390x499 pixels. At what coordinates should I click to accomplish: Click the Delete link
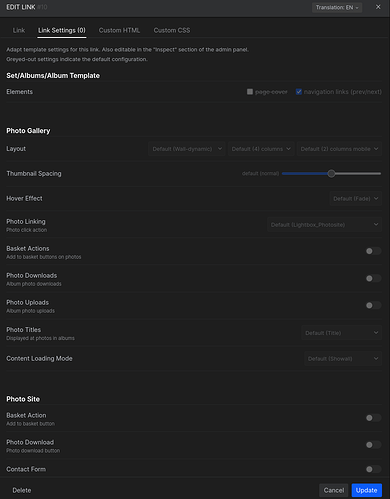[22, 490]
